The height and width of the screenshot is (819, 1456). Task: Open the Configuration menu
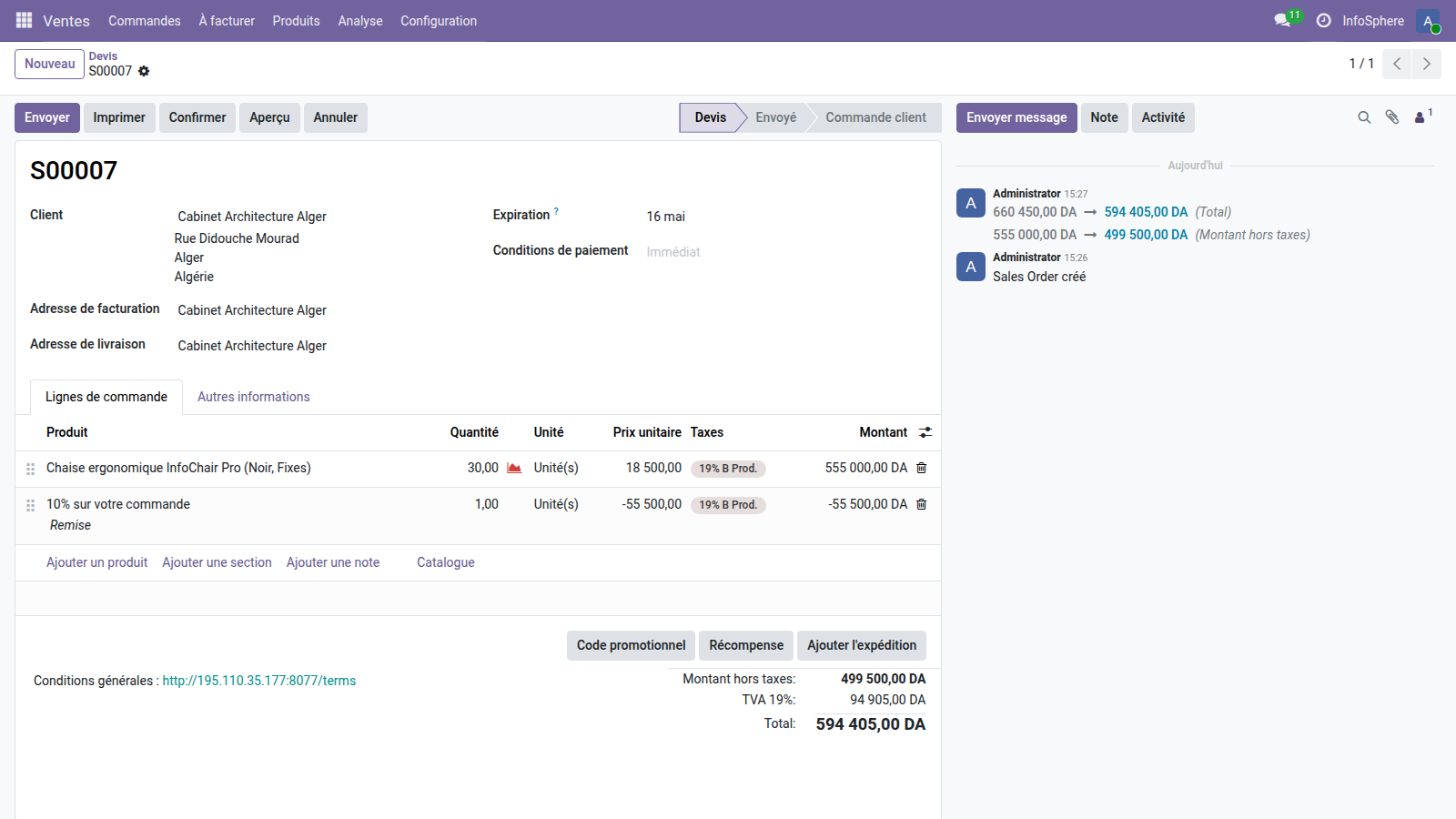(439, 21)
